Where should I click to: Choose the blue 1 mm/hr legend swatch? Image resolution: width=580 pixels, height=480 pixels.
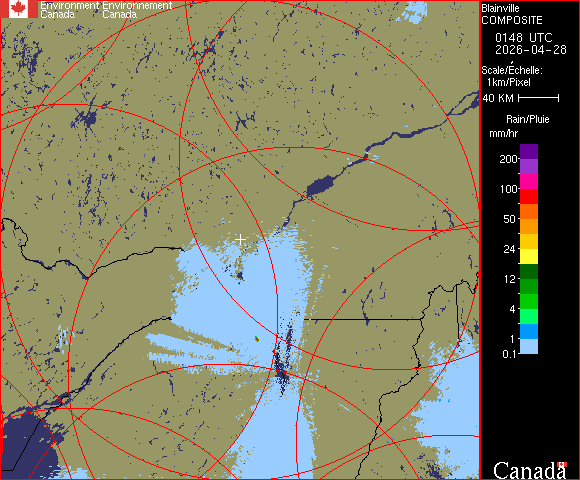(x=529, y=331)
